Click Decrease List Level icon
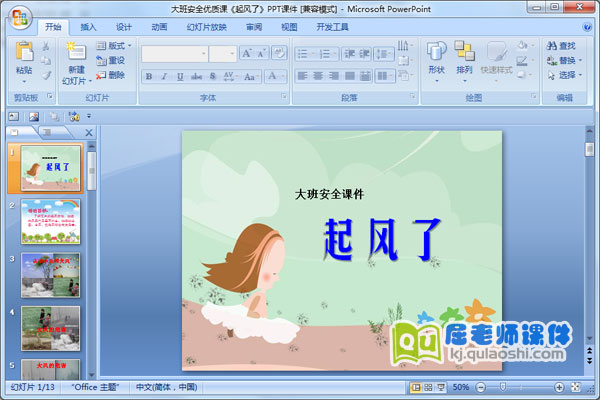This screenshot has width=600, height=400. coord(349,54)
